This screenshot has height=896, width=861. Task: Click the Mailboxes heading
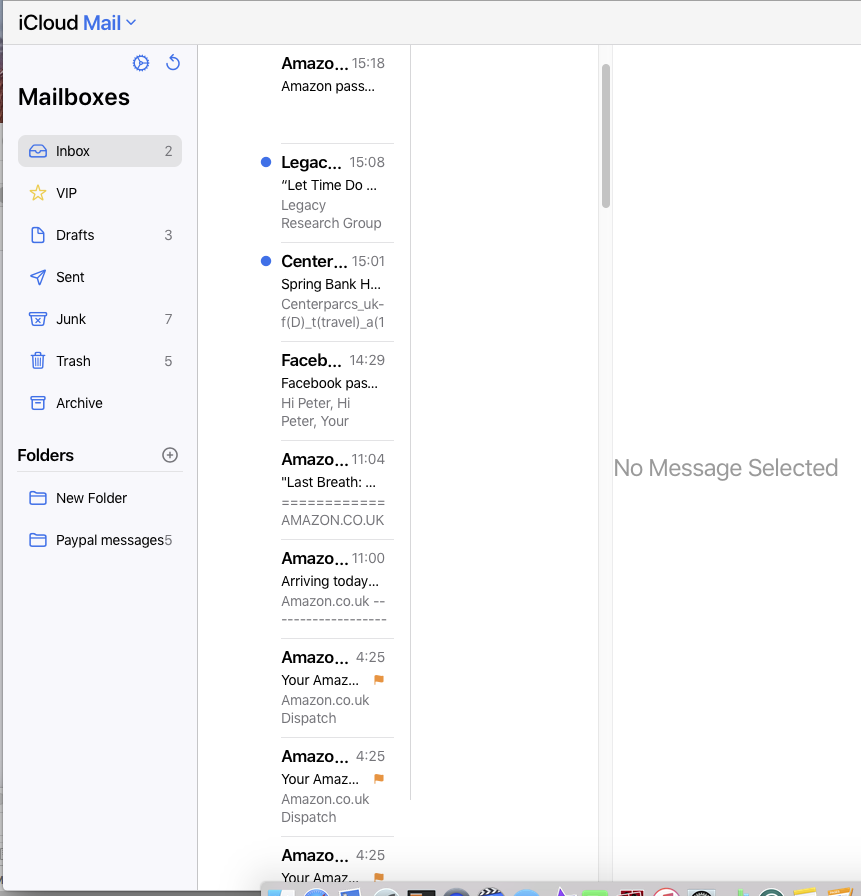tap(74, 97)
